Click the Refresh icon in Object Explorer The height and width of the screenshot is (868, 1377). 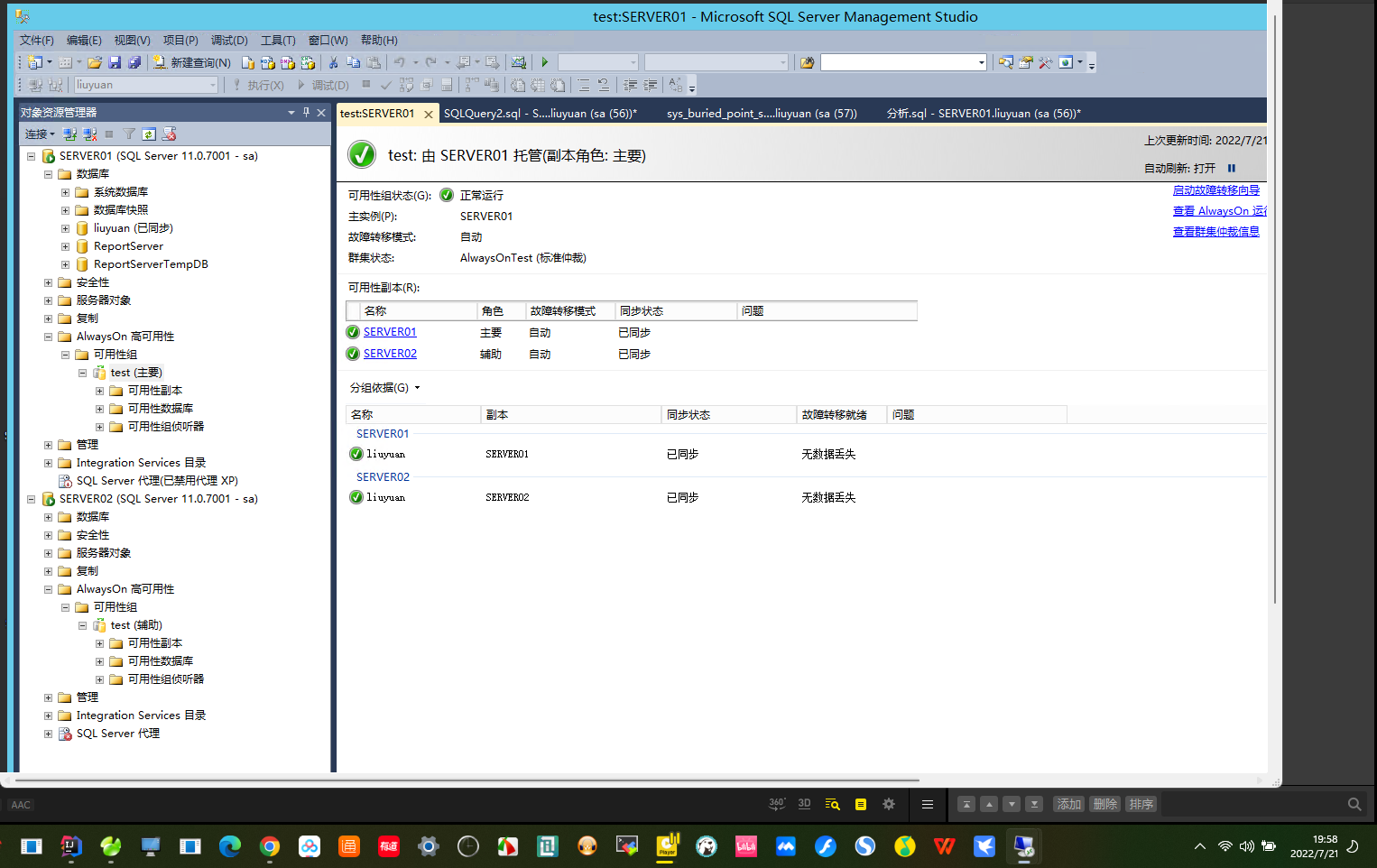(x=149, y=134)
